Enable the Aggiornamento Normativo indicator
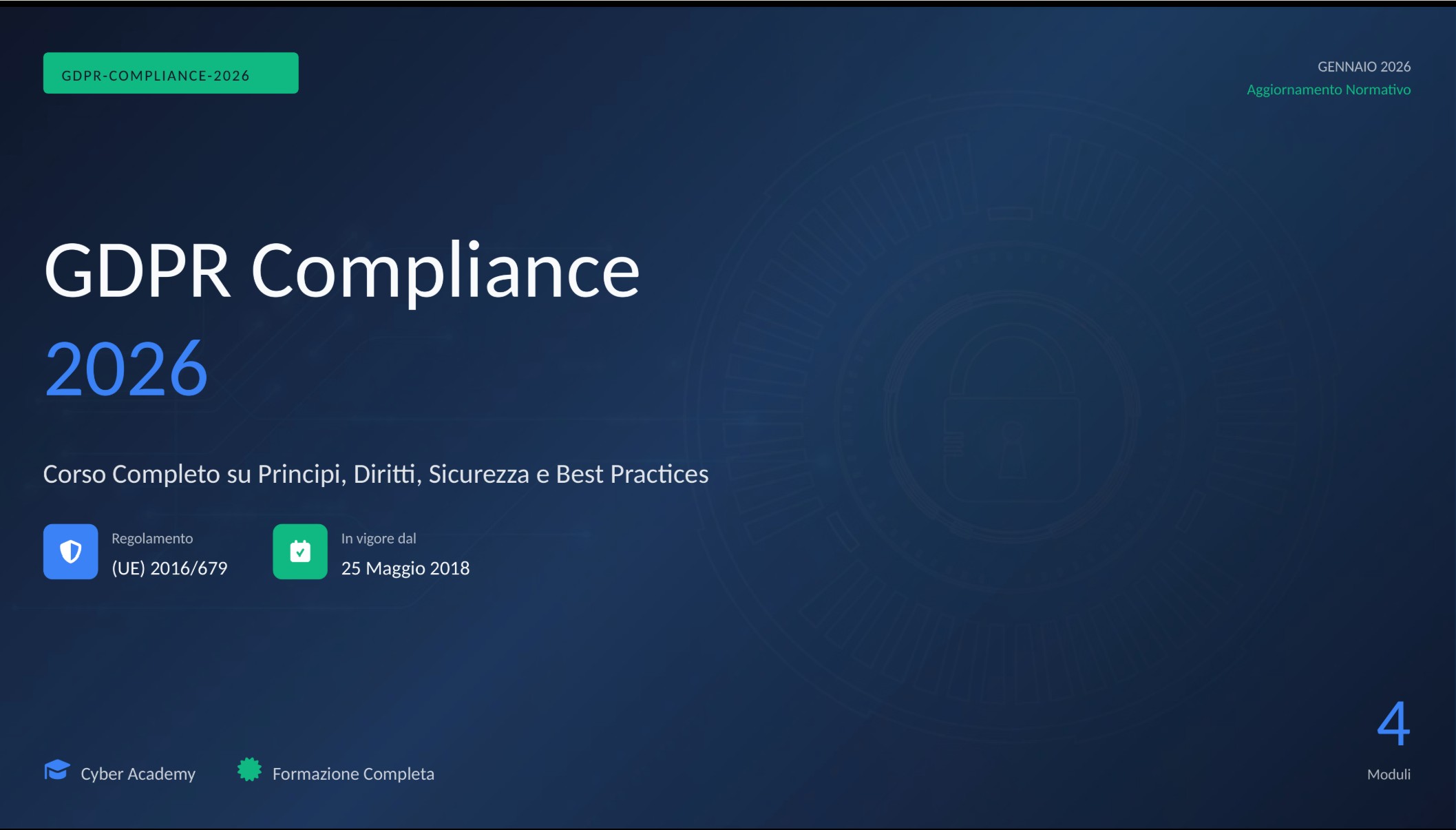 1329,89
